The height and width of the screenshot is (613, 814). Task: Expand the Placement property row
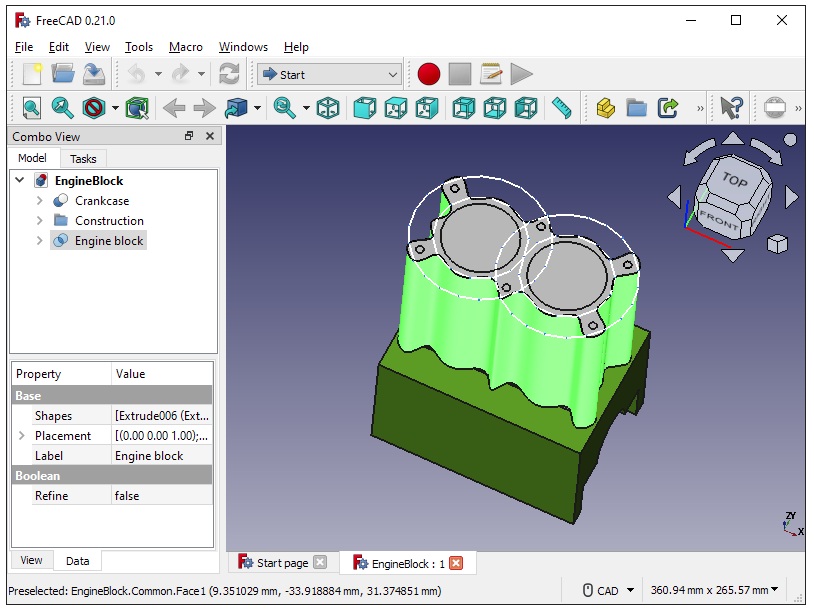pyautogui.click(x=22, y=436)
